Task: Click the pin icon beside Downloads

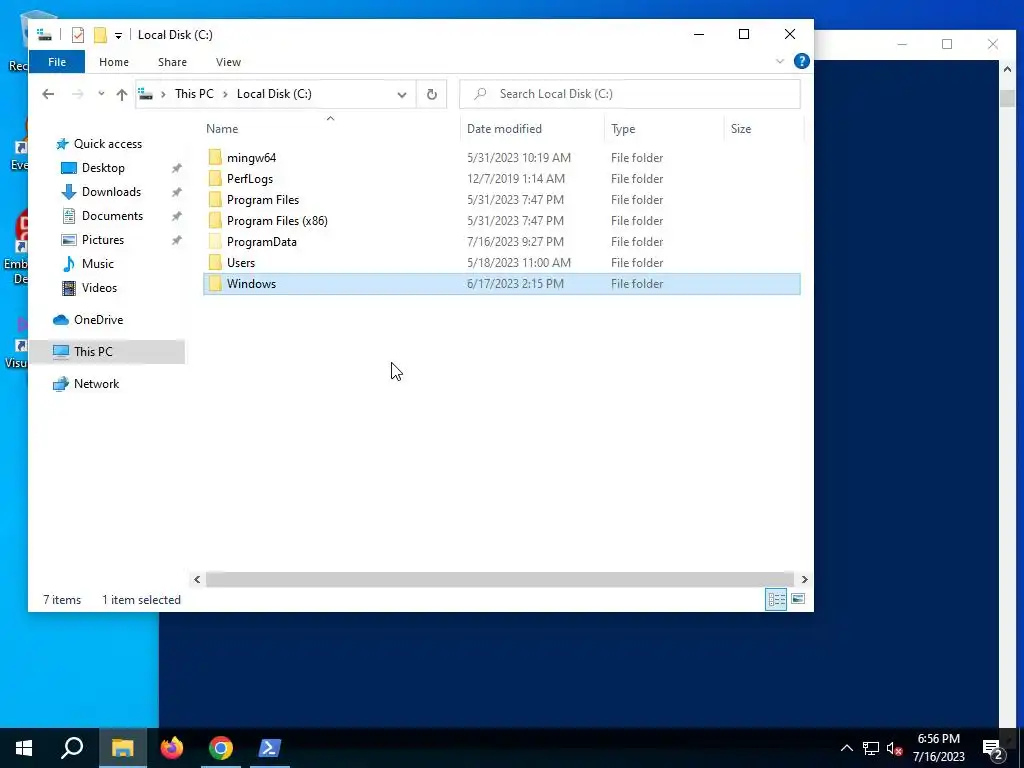Action: pyautogui.click(x=176, y=192)
